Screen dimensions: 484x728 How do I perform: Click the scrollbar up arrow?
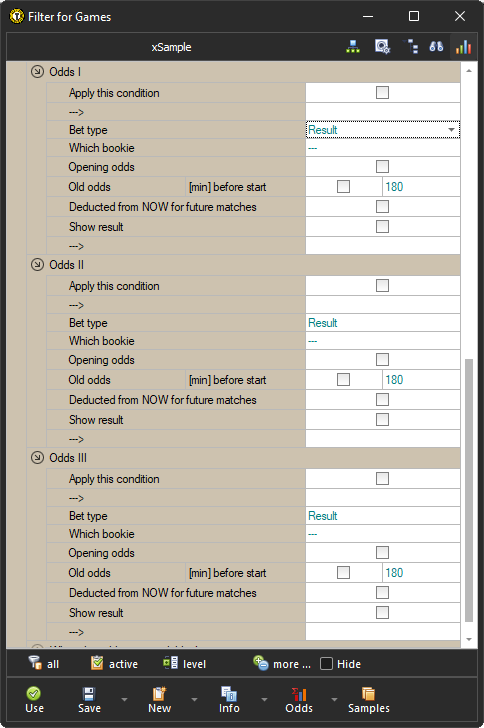coord(469,71)
